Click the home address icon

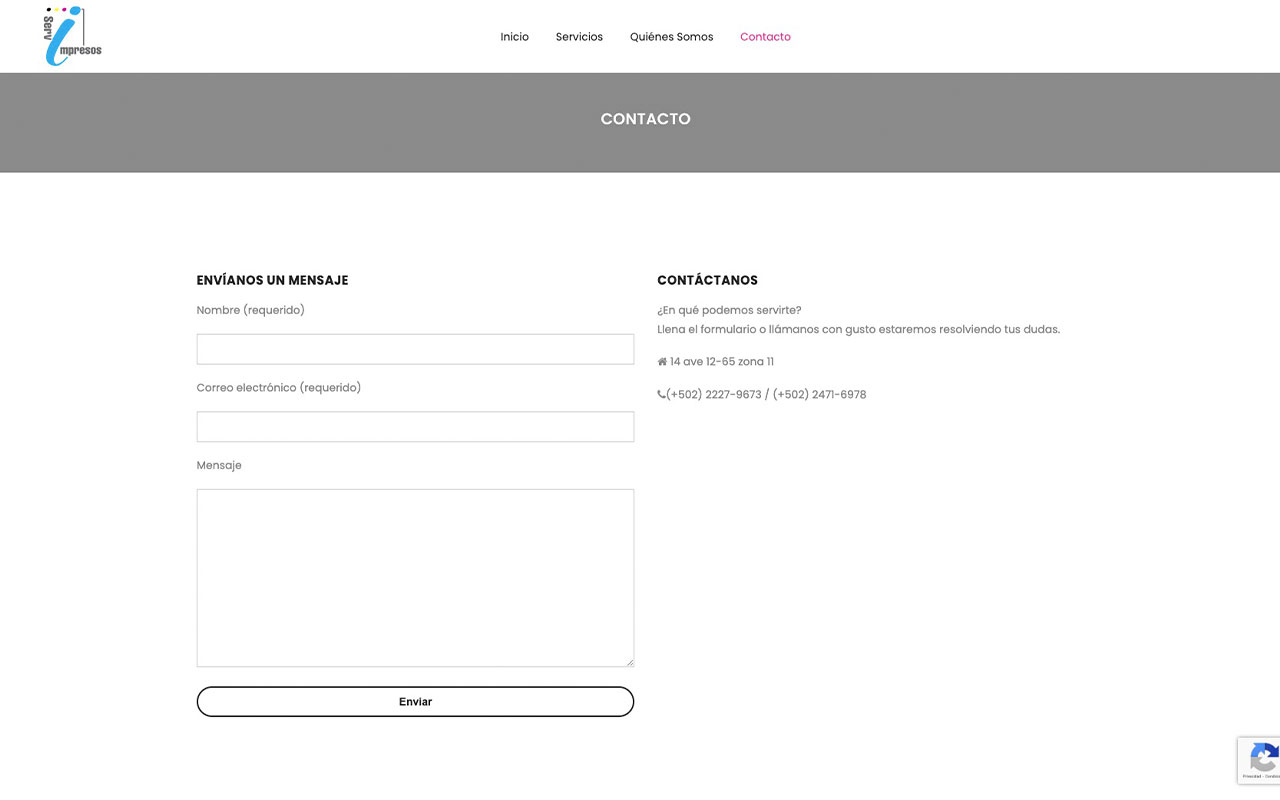(662, 362)
